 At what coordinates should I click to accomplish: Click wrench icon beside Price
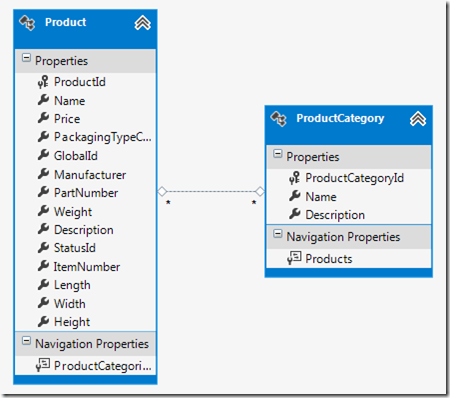point(43,118)
